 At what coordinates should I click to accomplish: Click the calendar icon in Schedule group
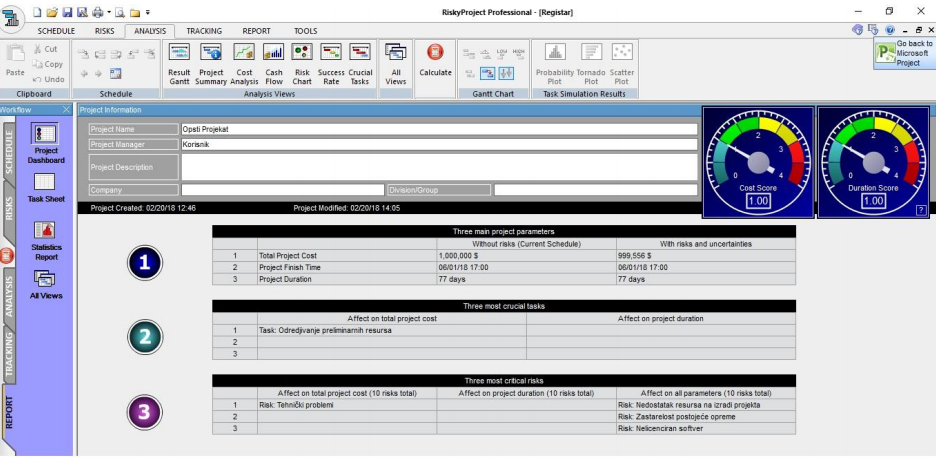(x=116, y=73)
